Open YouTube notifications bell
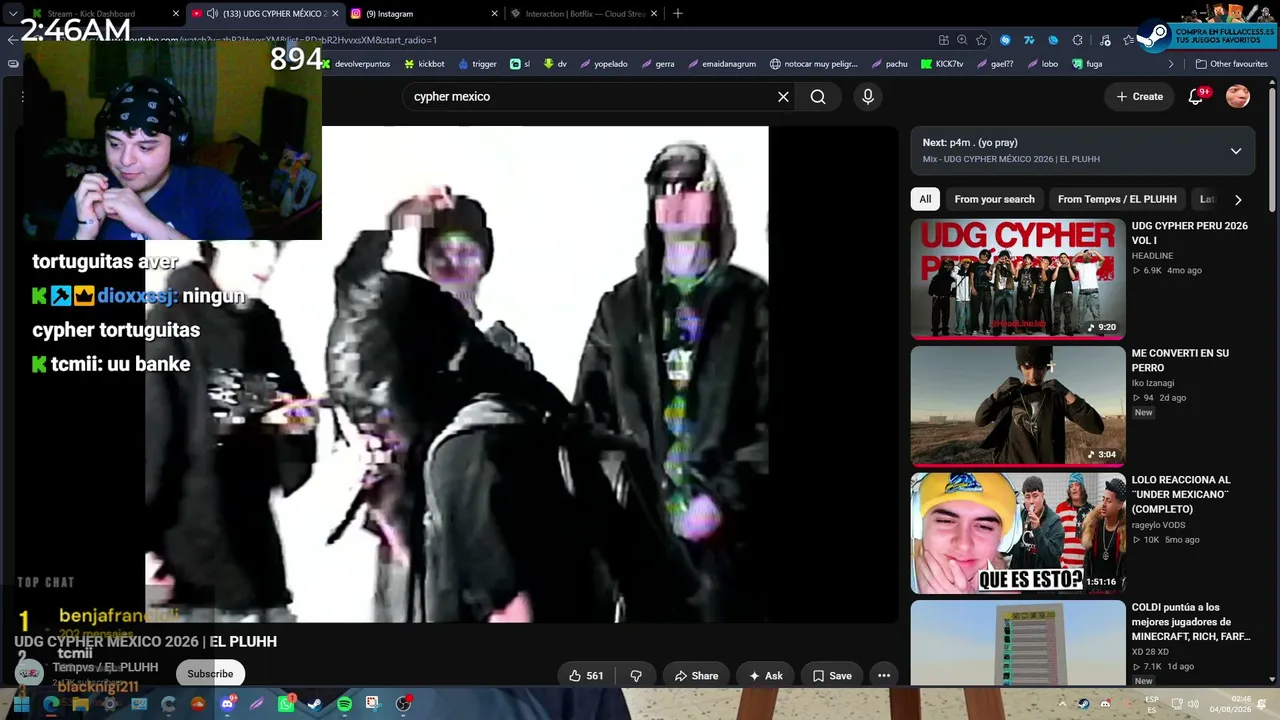The height and width of the screenshot is (720, 1280). 1196,96
